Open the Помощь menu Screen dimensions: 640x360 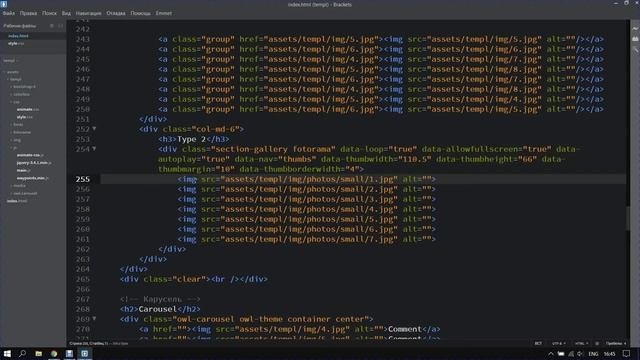click(x=140, y=13)
